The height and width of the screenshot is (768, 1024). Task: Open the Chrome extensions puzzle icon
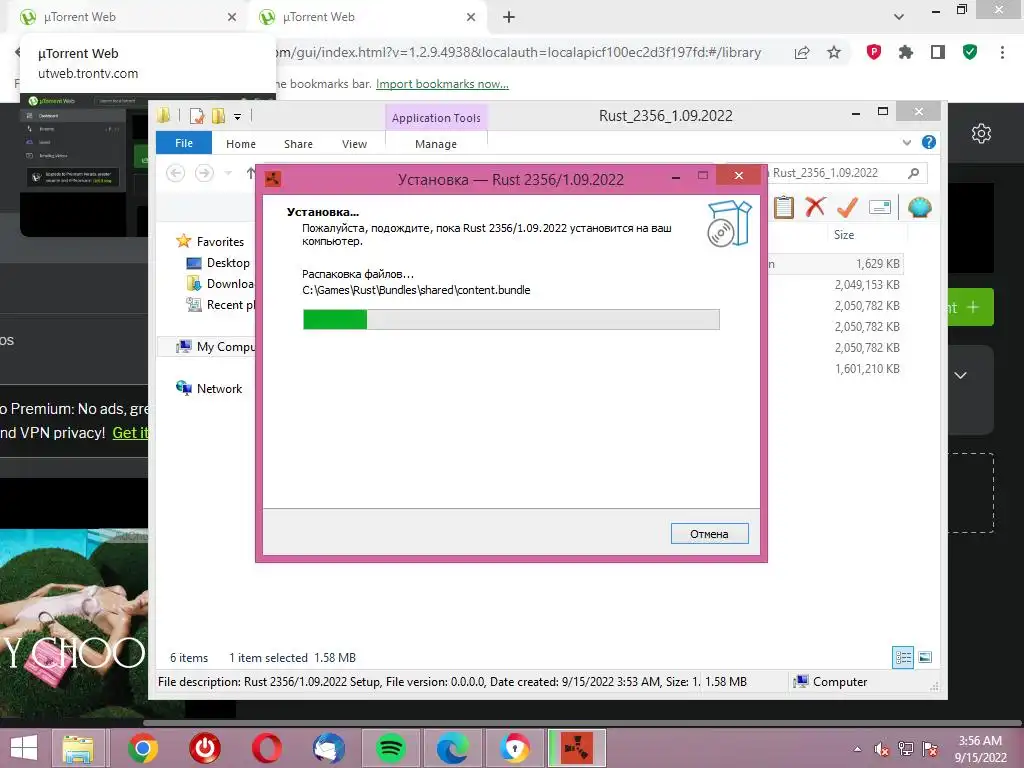[x=906, y=52]
